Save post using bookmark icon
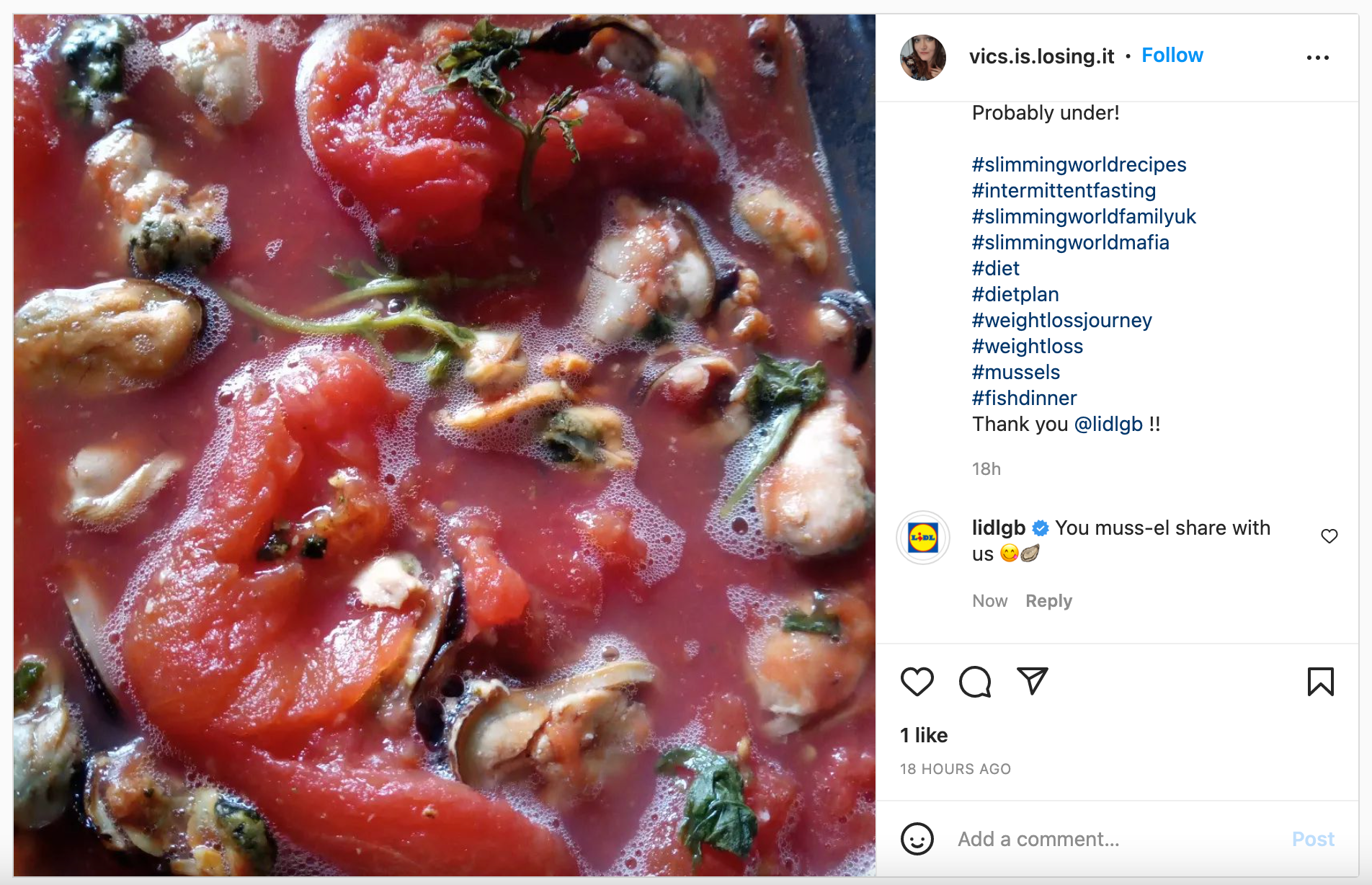This screenshot has width=1372, height=885. coord(1320,682)
